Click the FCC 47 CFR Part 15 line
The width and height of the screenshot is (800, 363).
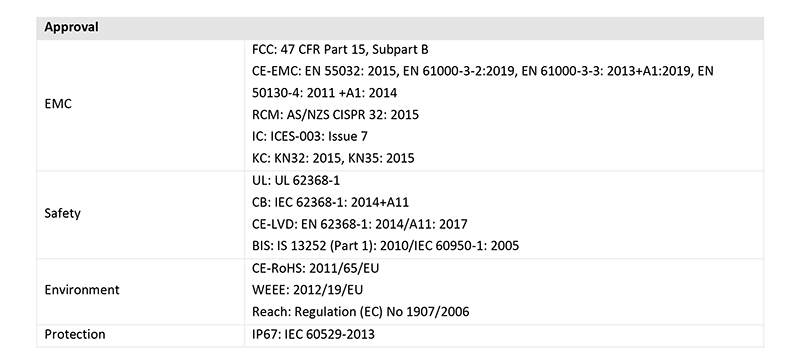340,50
